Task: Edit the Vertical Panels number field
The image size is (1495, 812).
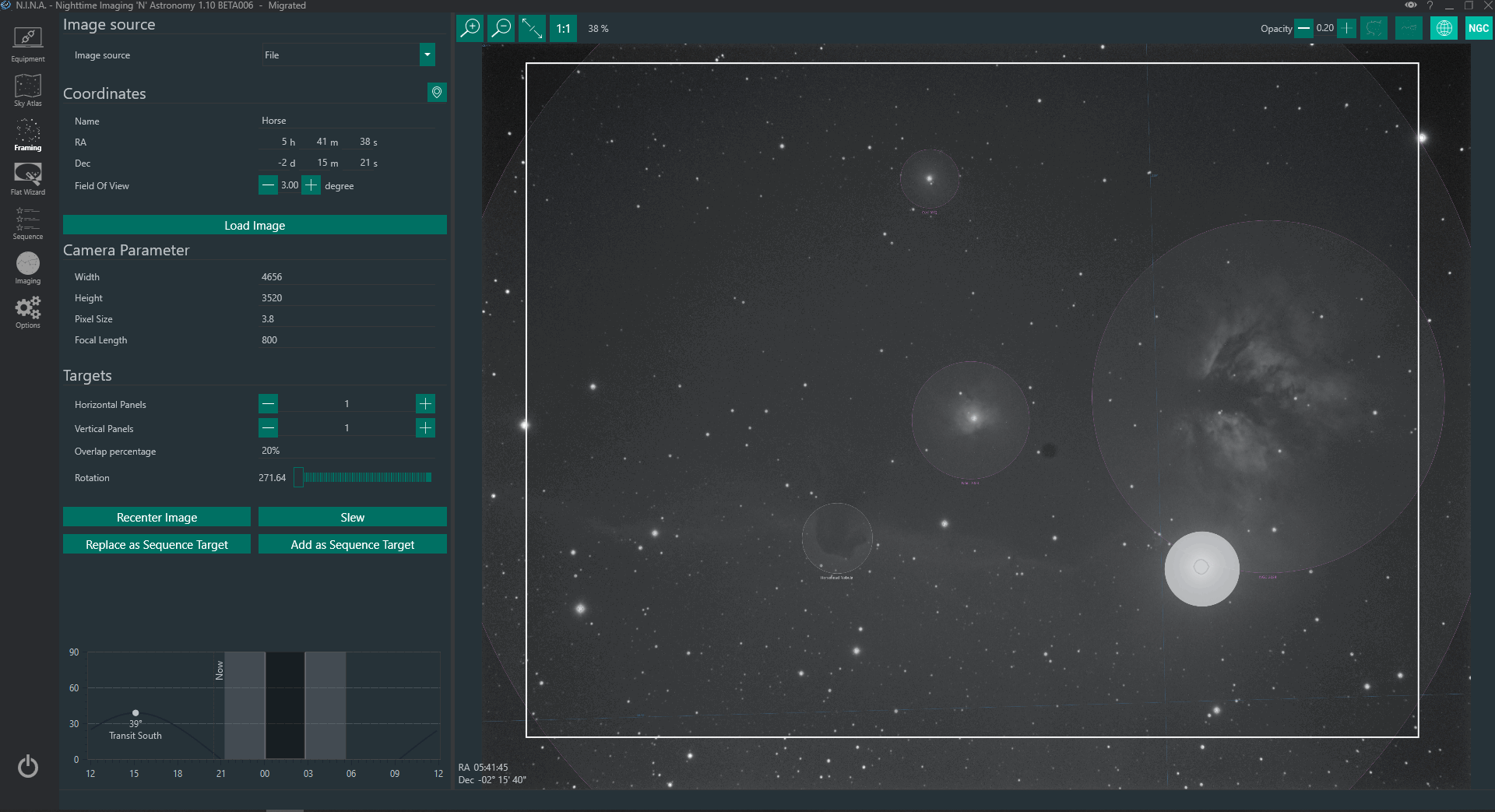Action: (346, 427)
